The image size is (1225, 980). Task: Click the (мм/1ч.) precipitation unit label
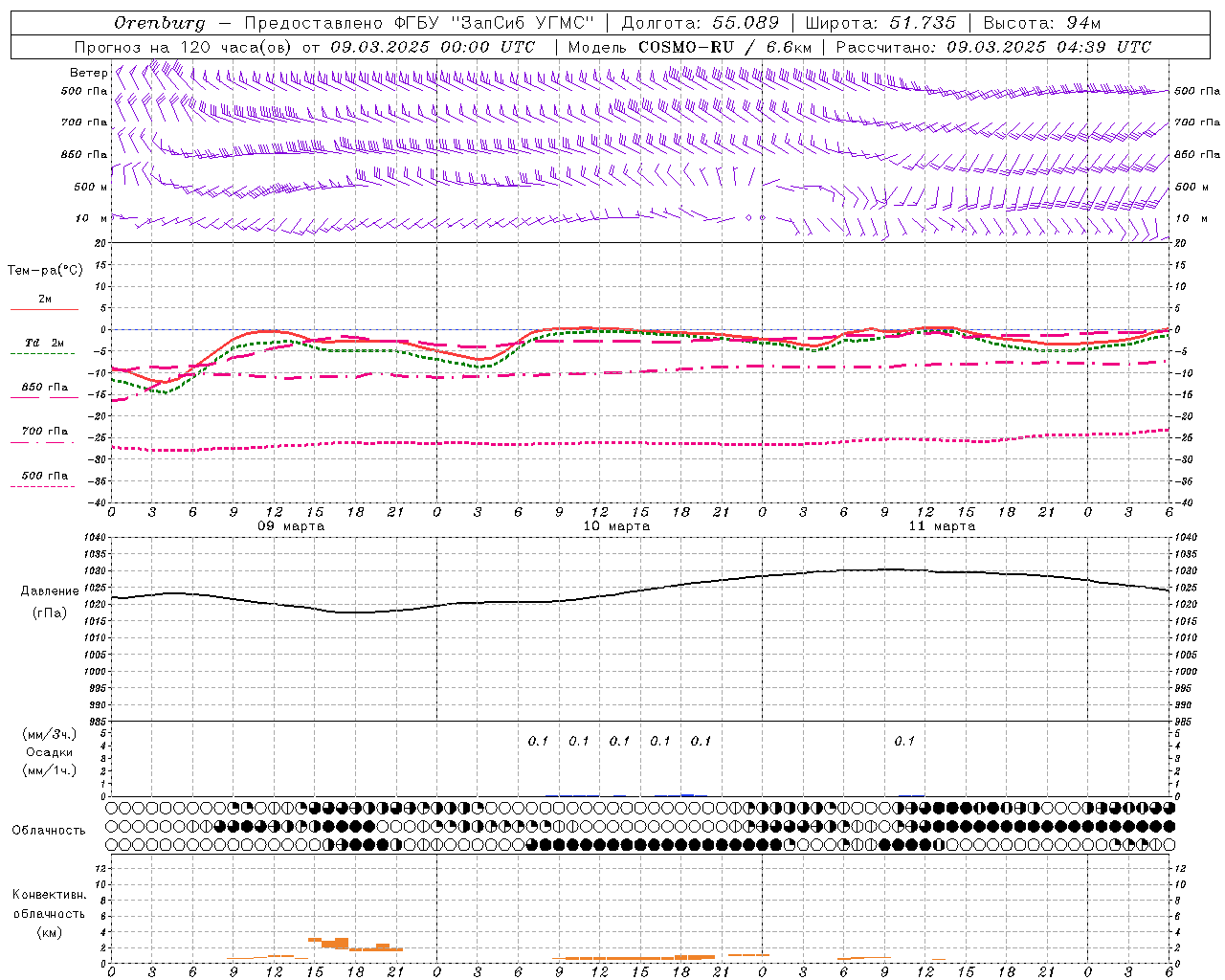(50, 770)
